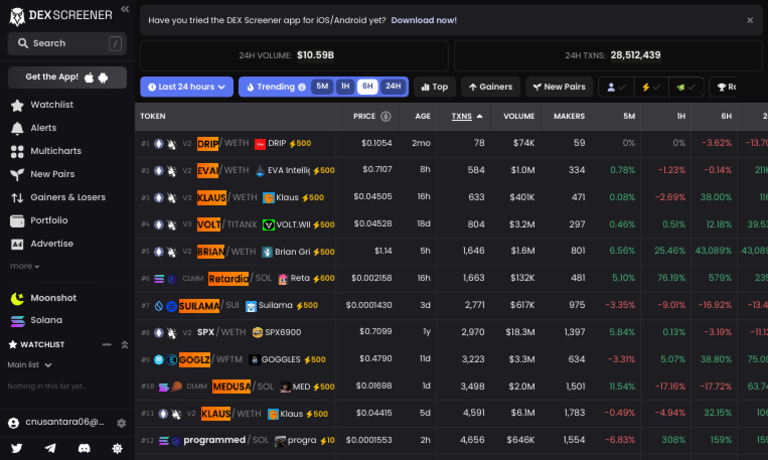Screen dimensions: 768x460
Task: Click price currency dollar icon in header
Action: tap(386, 116)
